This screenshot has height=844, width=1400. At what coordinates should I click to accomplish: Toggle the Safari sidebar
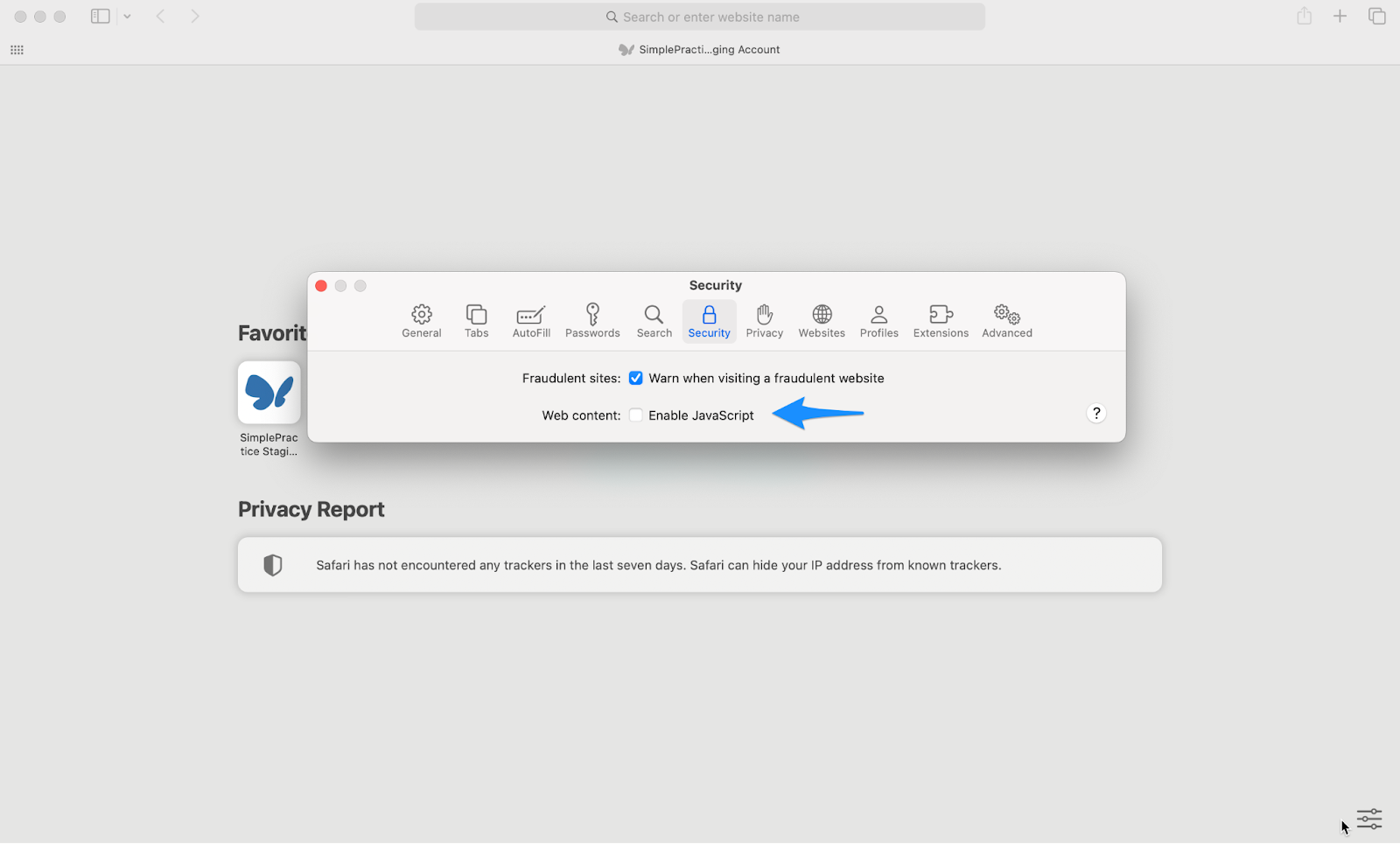coord(100,16)
